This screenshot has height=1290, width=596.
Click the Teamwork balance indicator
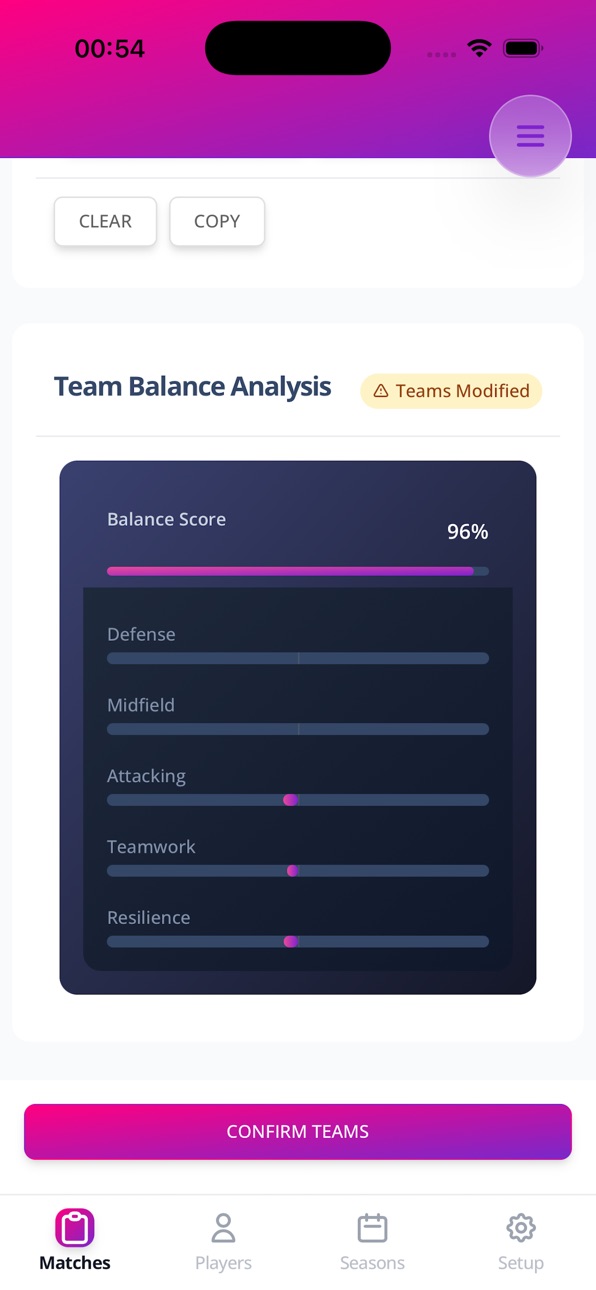pyautogui.click(x=293, y=871)
